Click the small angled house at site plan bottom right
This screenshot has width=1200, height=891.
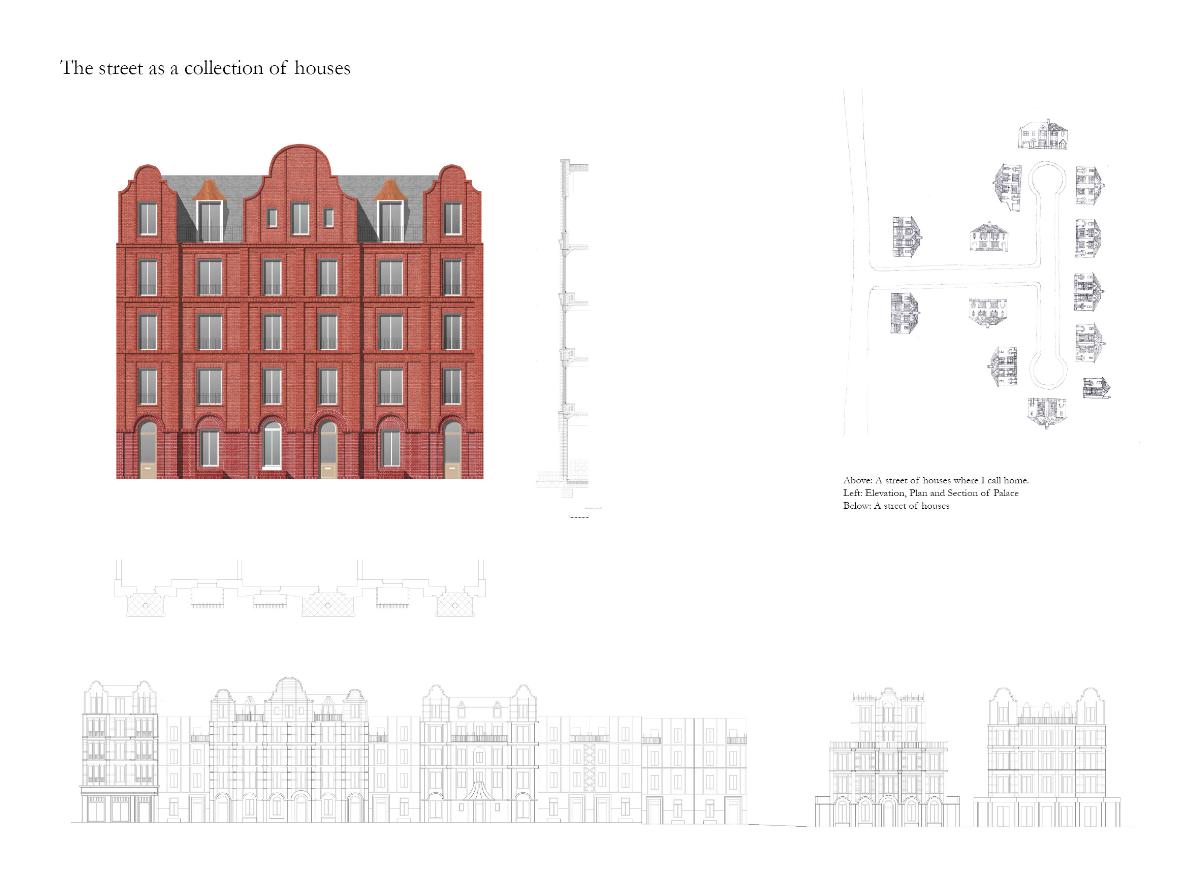[1096, 388]
